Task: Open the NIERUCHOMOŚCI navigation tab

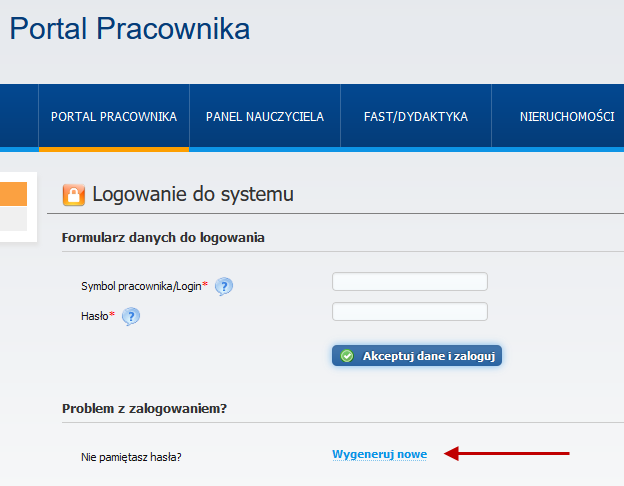Action: (566, 117)
